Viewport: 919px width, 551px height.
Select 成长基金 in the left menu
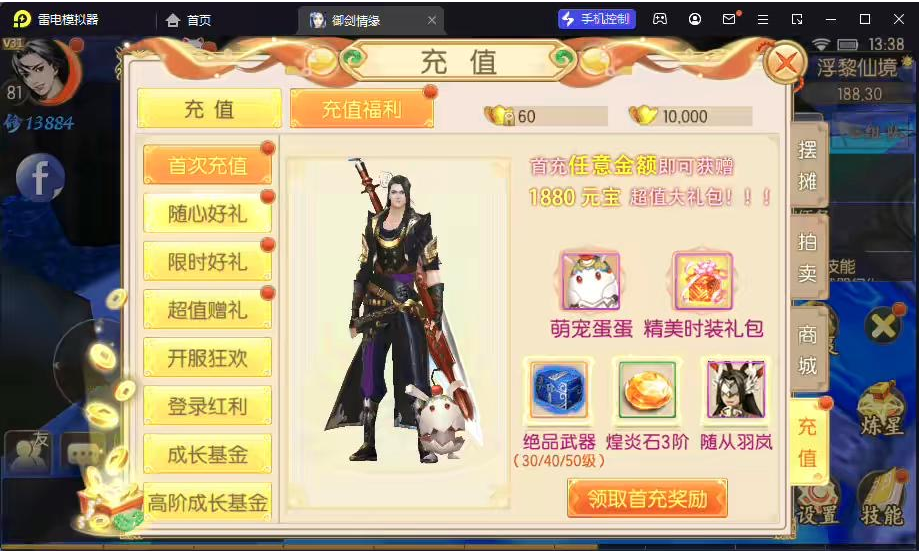tap(207, 454)
